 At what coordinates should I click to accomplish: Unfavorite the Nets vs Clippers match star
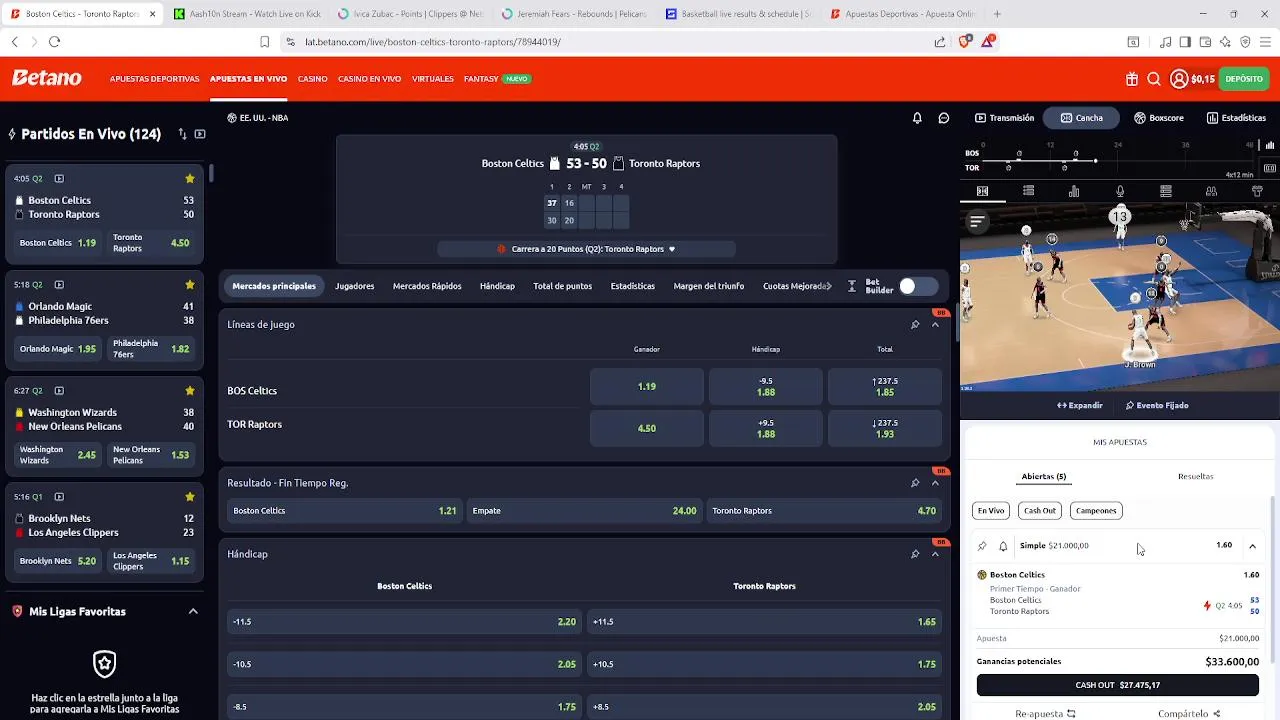click(x=190, y=497)
